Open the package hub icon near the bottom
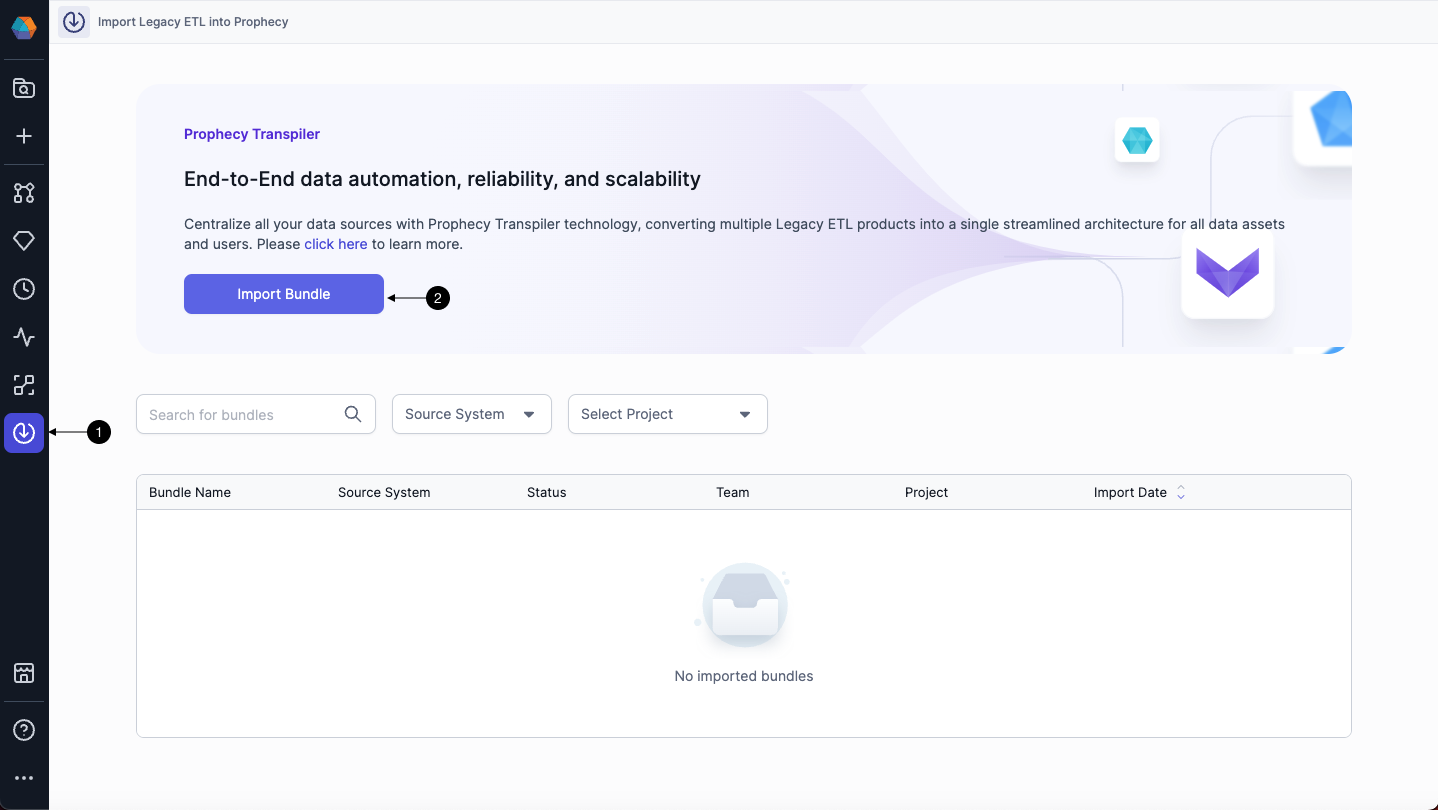Screen dimensions: 1440x810 (x=23, y=673)
